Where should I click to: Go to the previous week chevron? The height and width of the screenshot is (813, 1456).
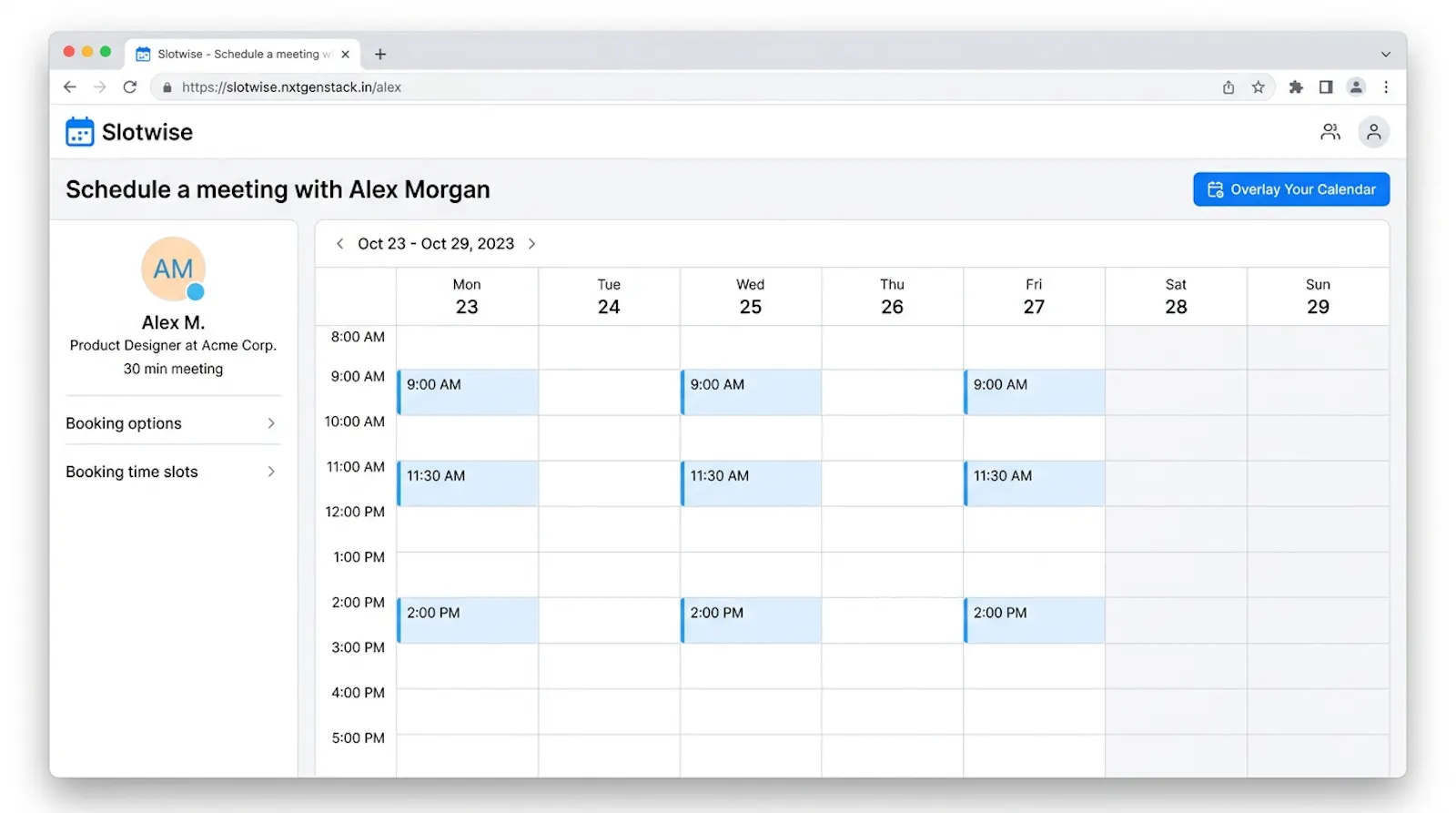339,244
